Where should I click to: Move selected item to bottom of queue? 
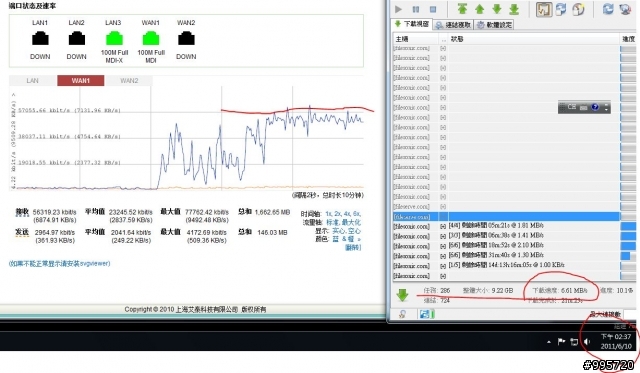click(514, 9)
